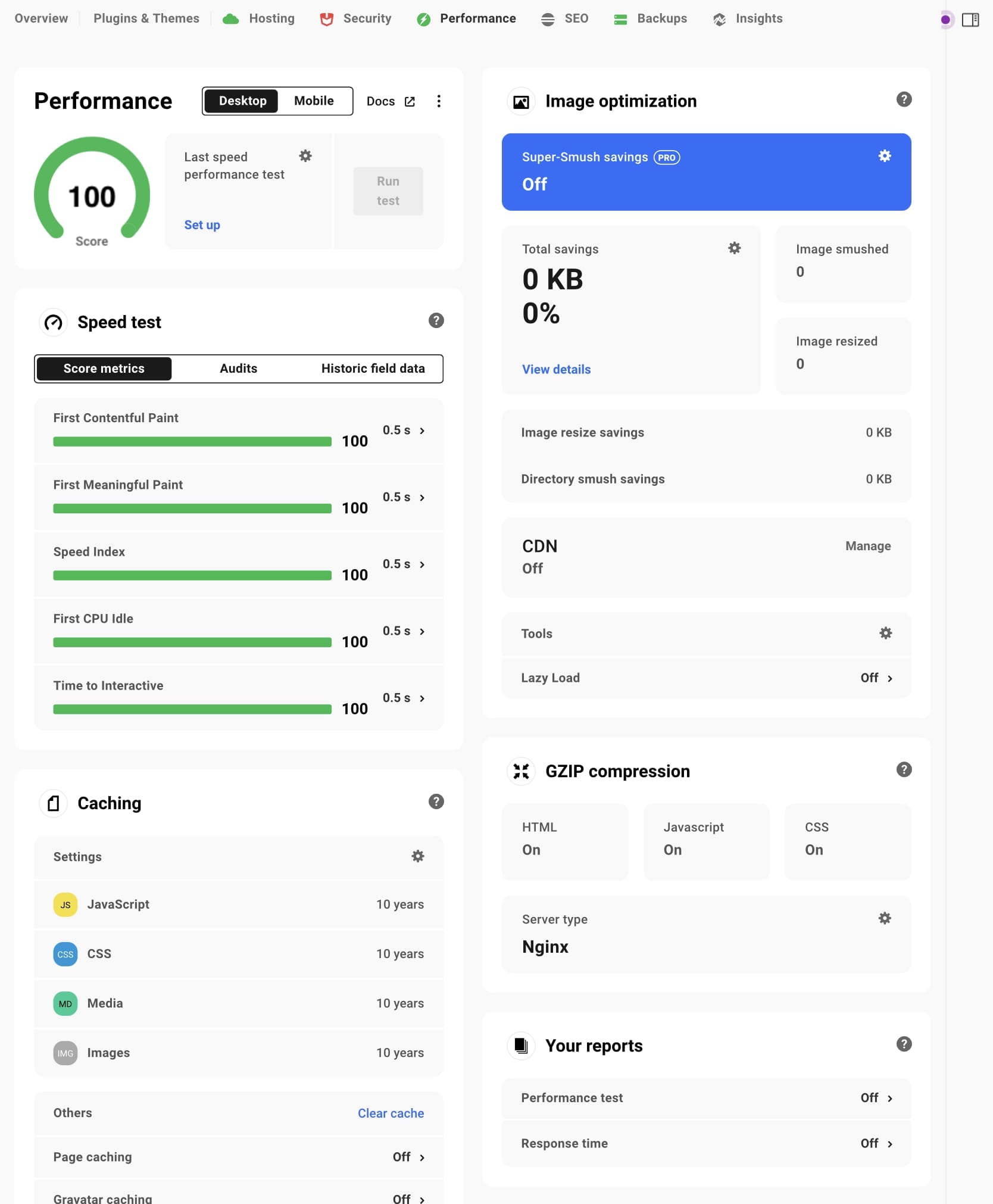The image size is (993, 1204).
Task: Select Score metrics tab
Action: tap(104, 369)
